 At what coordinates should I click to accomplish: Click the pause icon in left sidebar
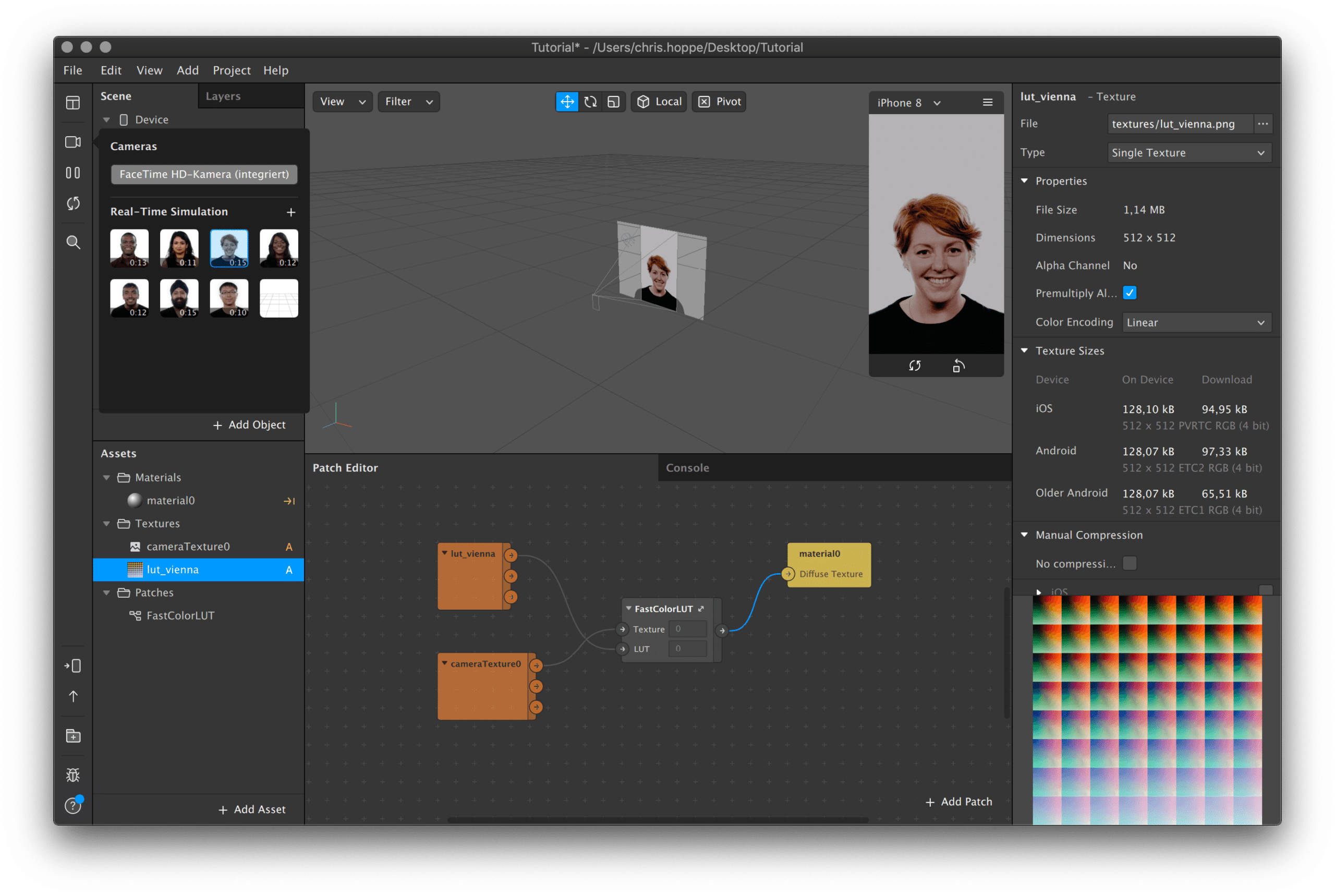tap(73, 173)
